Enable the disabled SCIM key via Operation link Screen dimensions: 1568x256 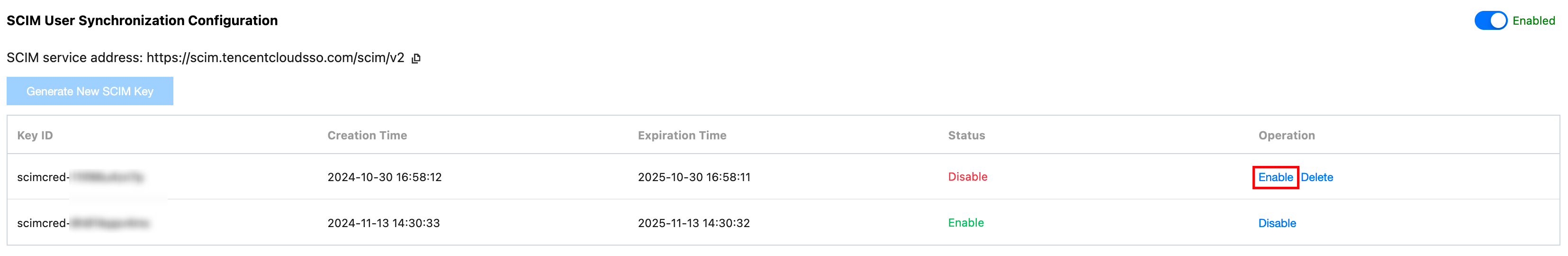[1275, 177]
